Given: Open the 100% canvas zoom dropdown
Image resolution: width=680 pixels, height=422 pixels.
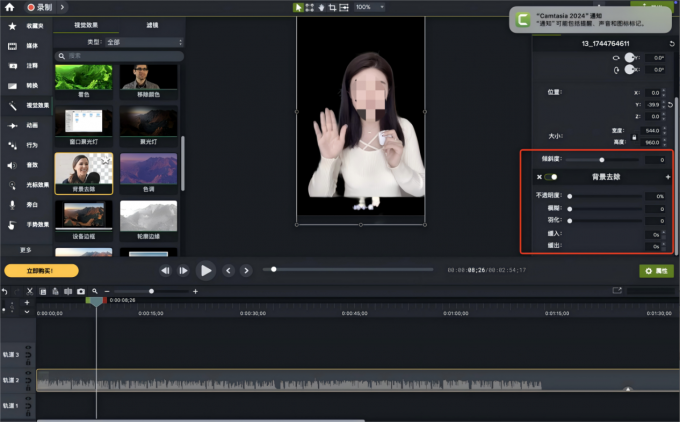Looking at the screenshot, I should [x=369, y=7].
